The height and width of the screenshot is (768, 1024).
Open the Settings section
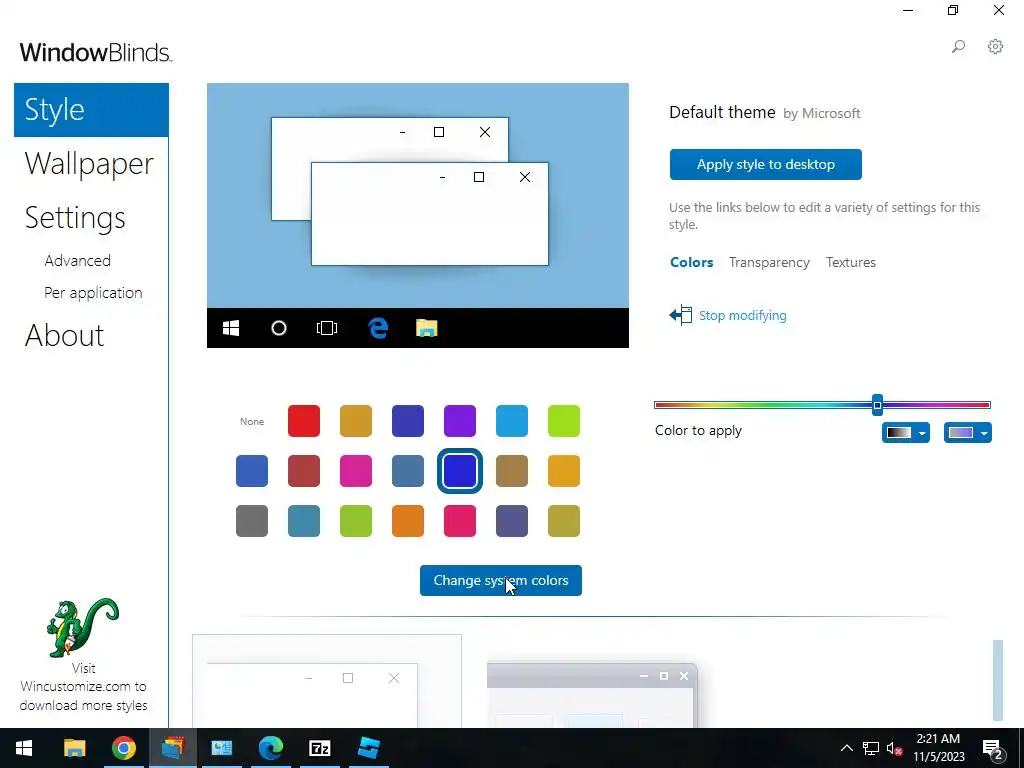click(75, 217)
